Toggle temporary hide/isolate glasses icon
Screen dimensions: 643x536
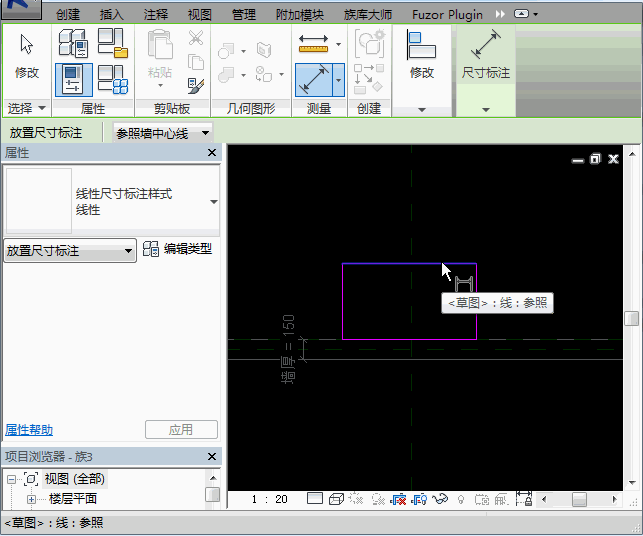pyautogui.click(x=439, y=498)
